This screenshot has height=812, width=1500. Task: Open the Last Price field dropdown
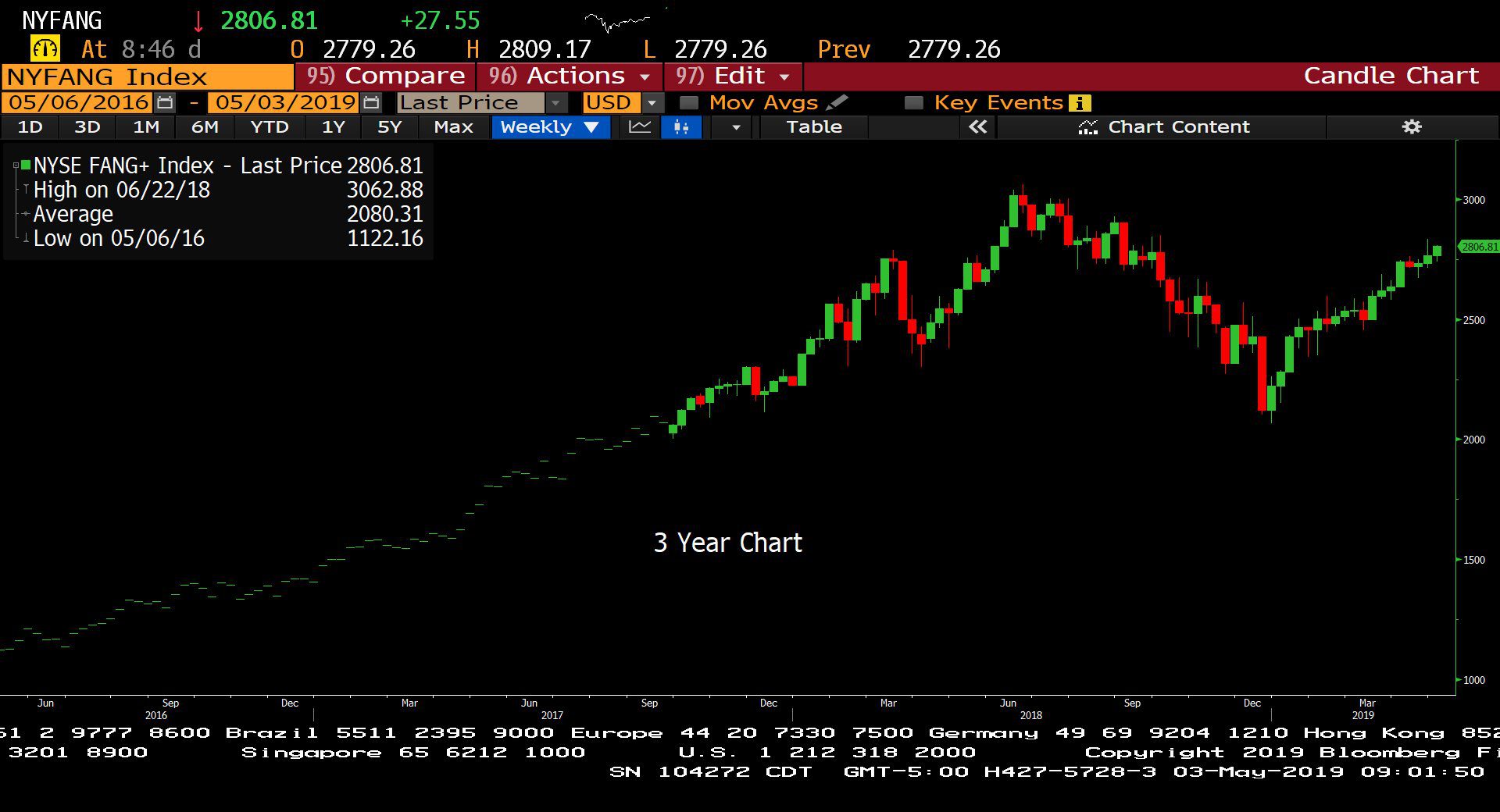click(556, 103)
